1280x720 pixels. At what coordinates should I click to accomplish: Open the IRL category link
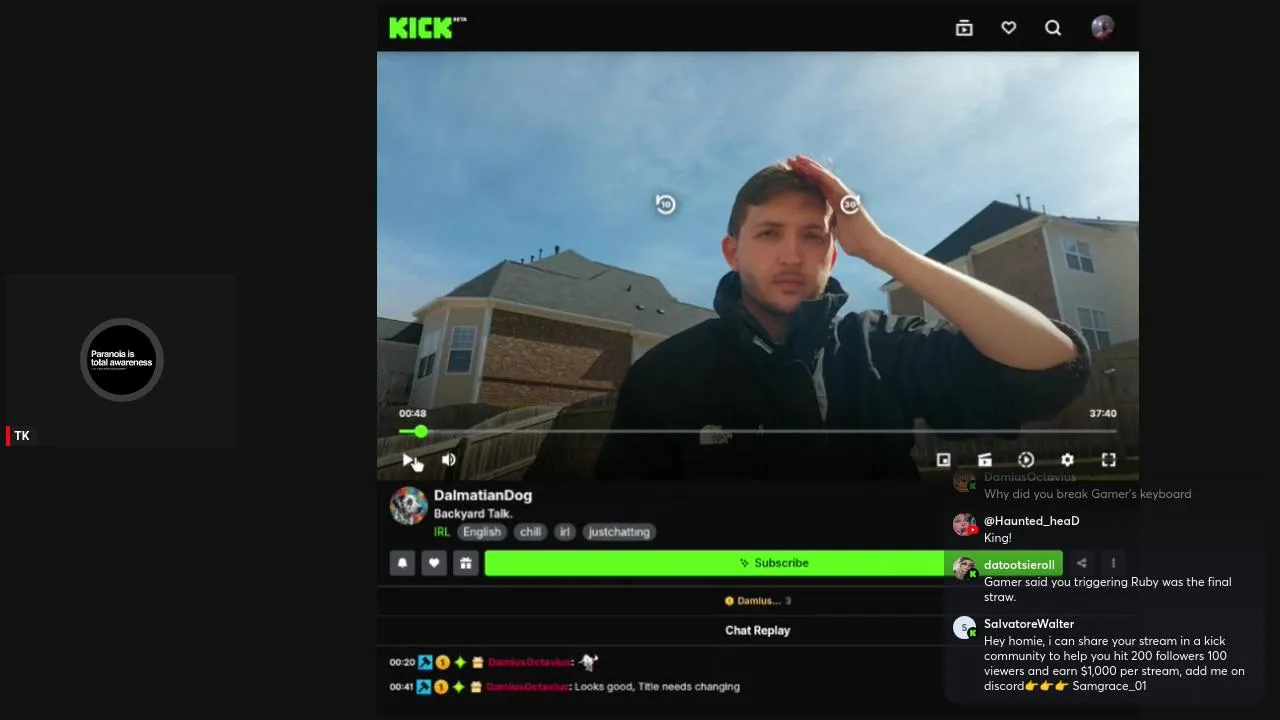coord(442,532)
